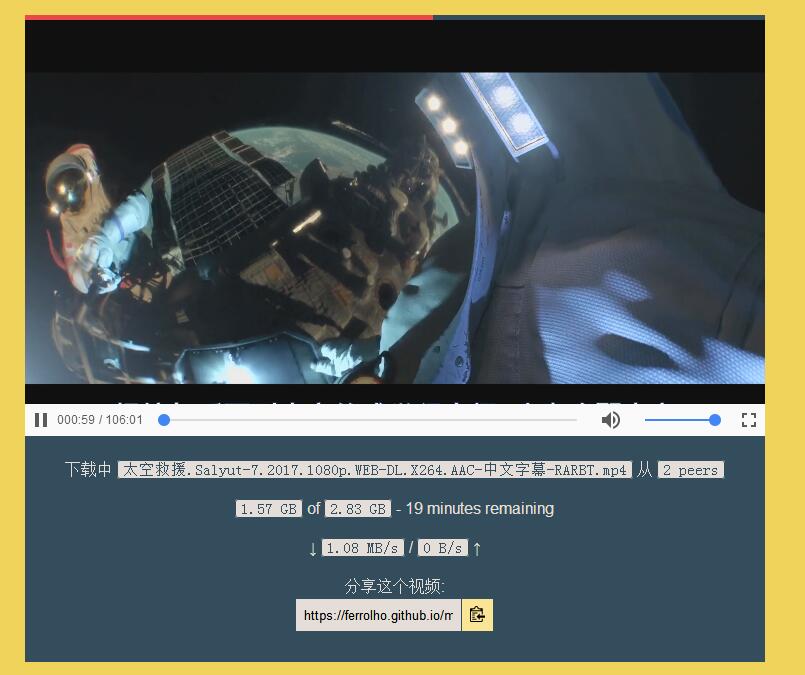Click the volume slider handle

tap(714, 420)
